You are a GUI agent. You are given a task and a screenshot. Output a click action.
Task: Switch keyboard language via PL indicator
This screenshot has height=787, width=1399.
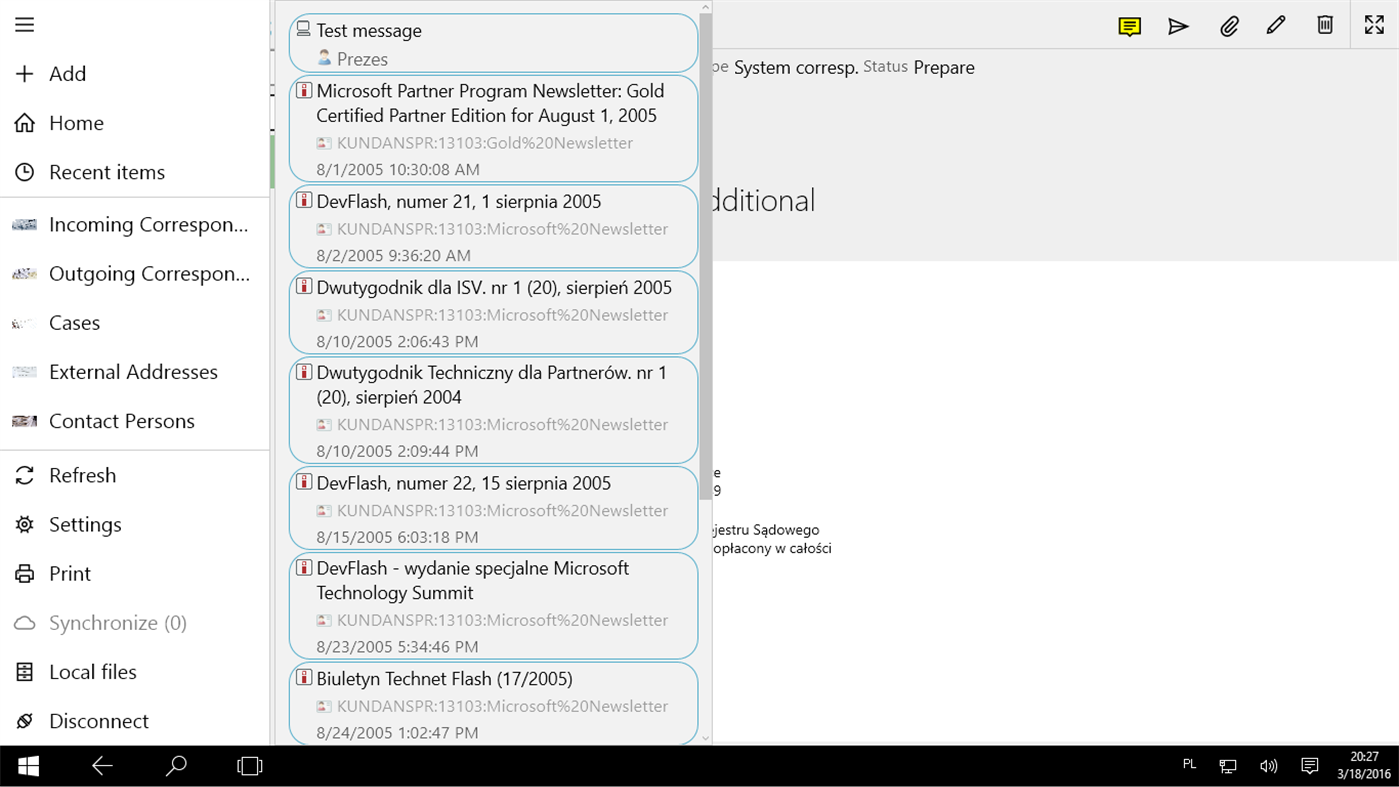(x=1189, y=764)
